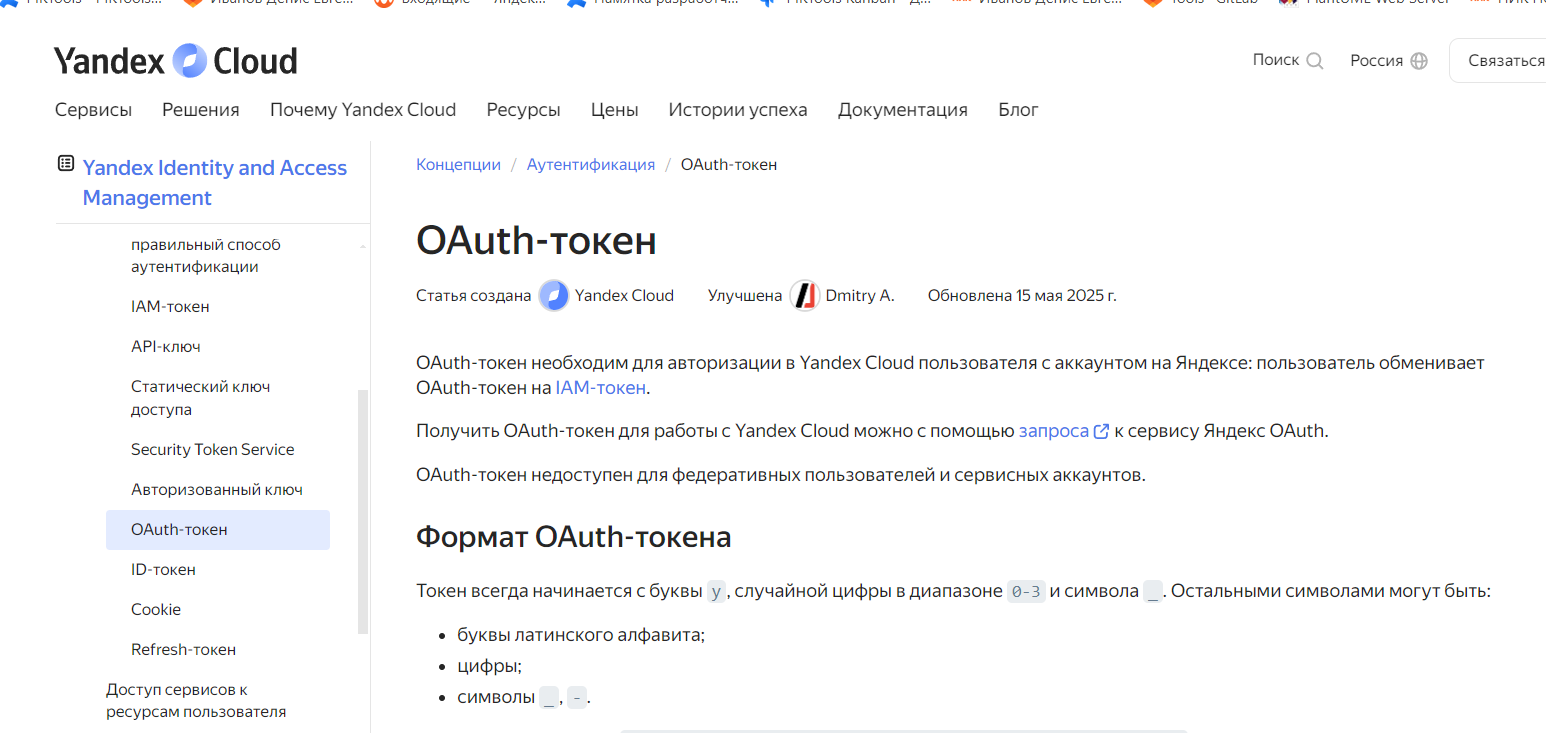
Task: Open the Россия region selector
Action: (x=1389, y=61)
